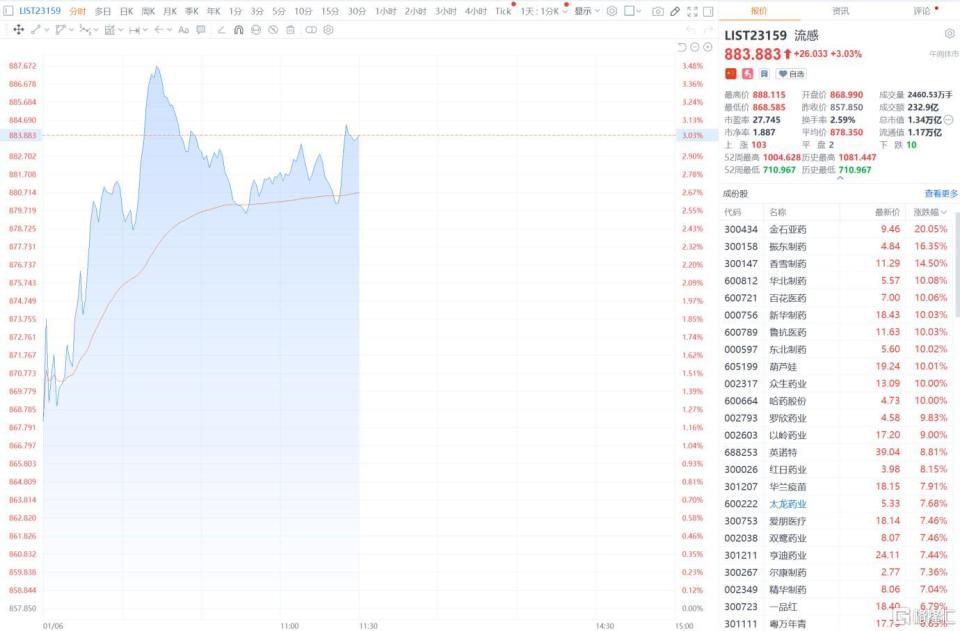Select 华兰疫苗 301207 row
This screenshot has height=631, width=960.
click(x=838, y=486)
